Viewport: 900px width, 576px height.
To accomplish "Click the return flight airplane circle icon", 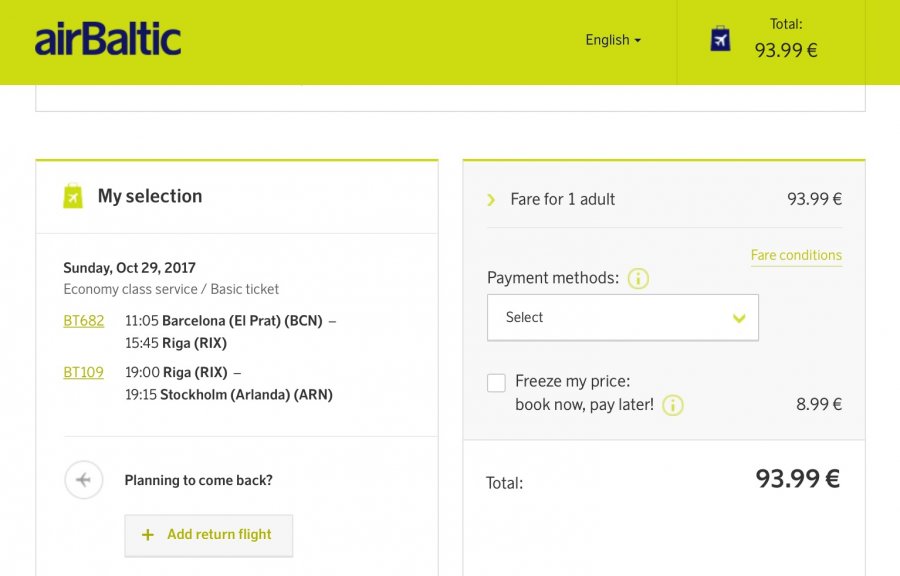I will coord(84,480).
